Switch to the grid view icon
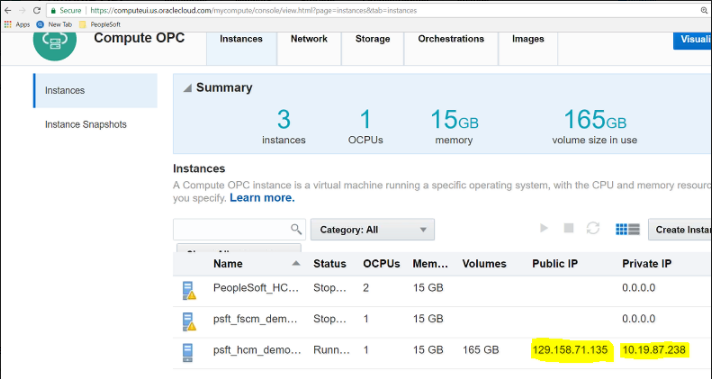 click(x=621, y=230)
